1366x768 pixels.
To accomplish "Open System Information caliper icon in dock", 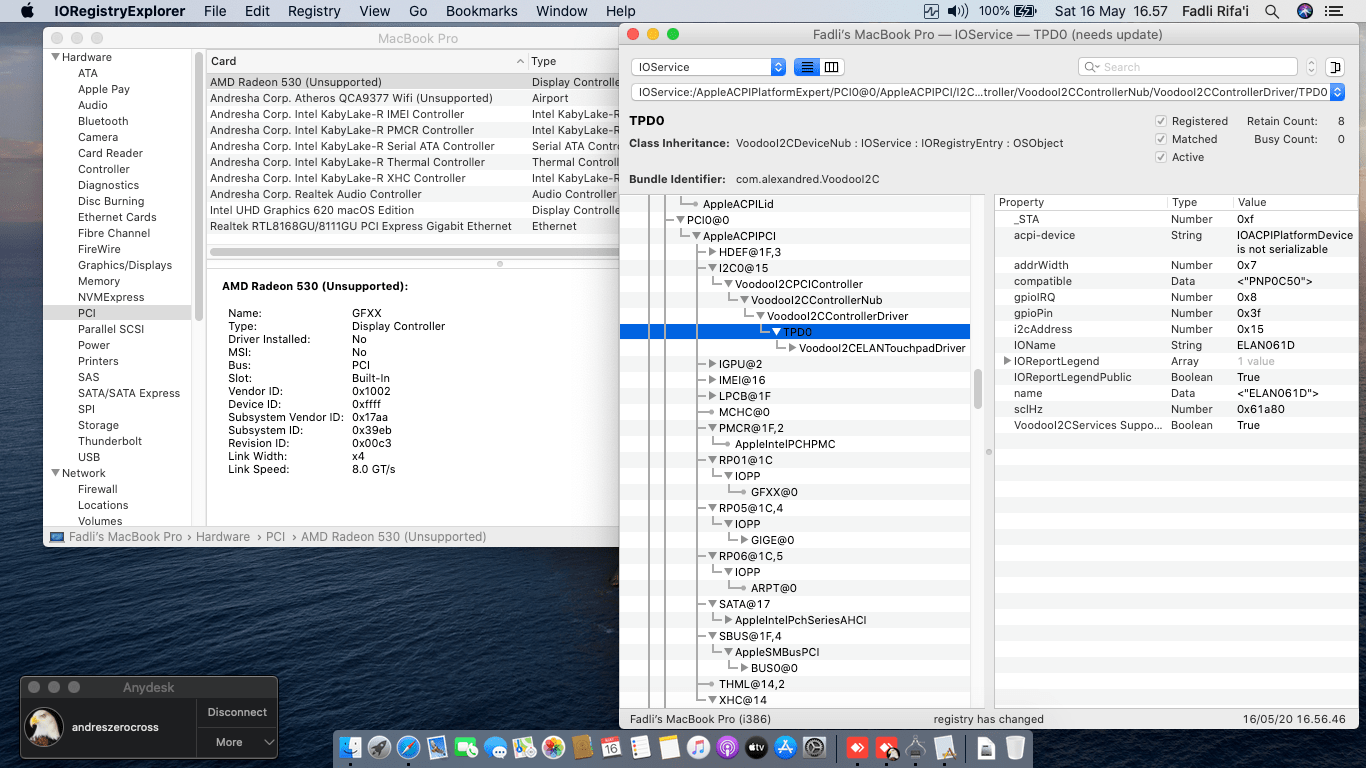I will coord(916,747).
